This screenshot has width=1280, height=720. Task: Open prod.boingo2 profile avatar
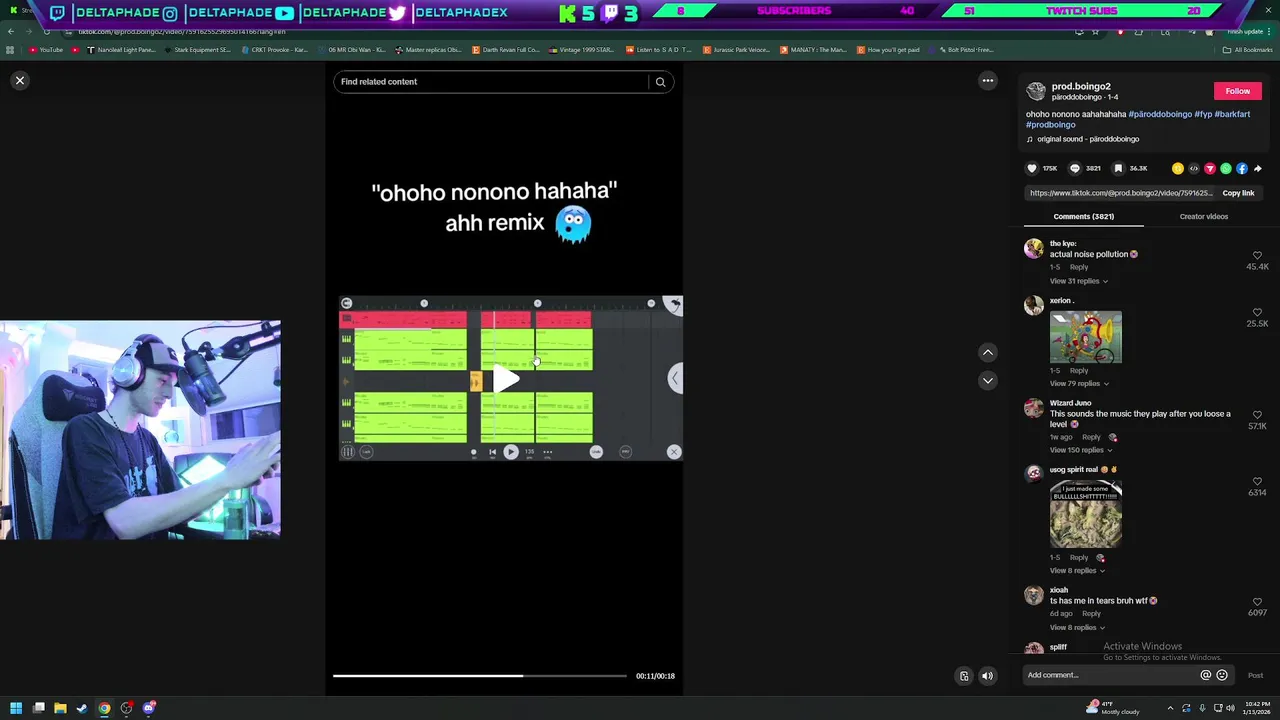click(1036, 91)
